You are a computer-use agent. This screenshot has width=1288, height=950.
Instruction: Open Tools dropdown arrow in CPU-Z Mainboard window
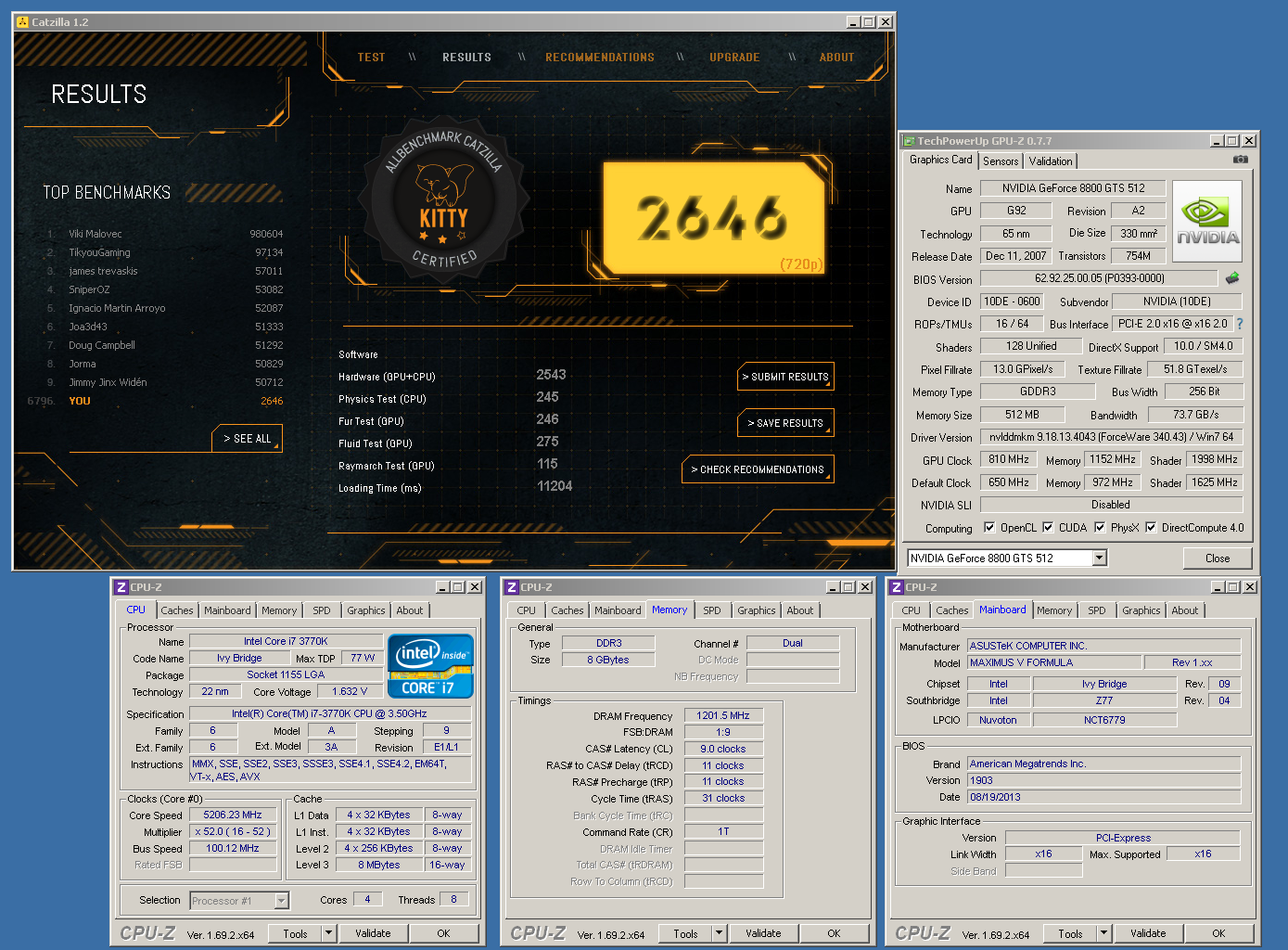pos(1103,933)
